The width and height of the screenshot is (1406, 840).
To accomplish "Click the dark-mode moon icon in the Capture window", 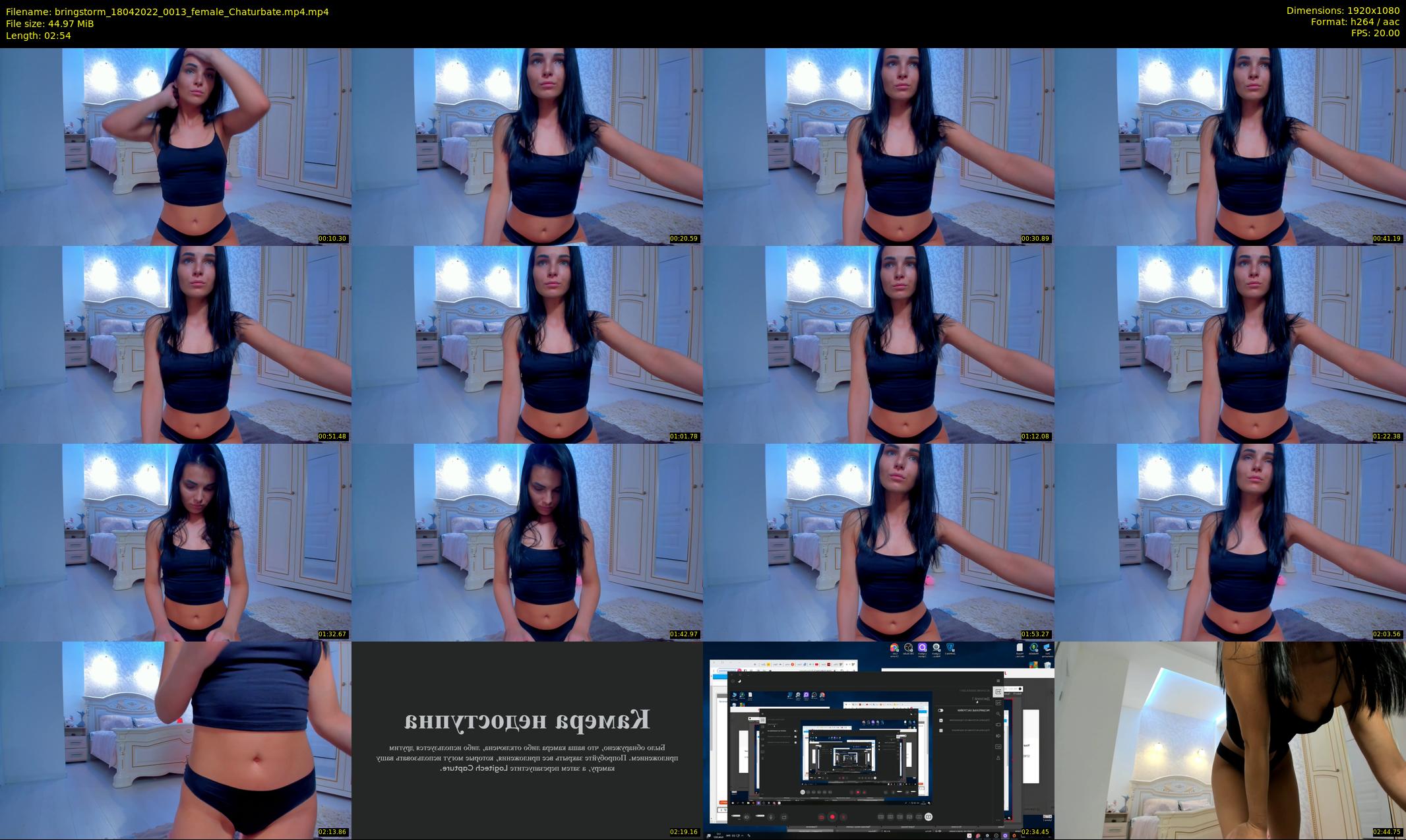I will (x=739, y=681).
